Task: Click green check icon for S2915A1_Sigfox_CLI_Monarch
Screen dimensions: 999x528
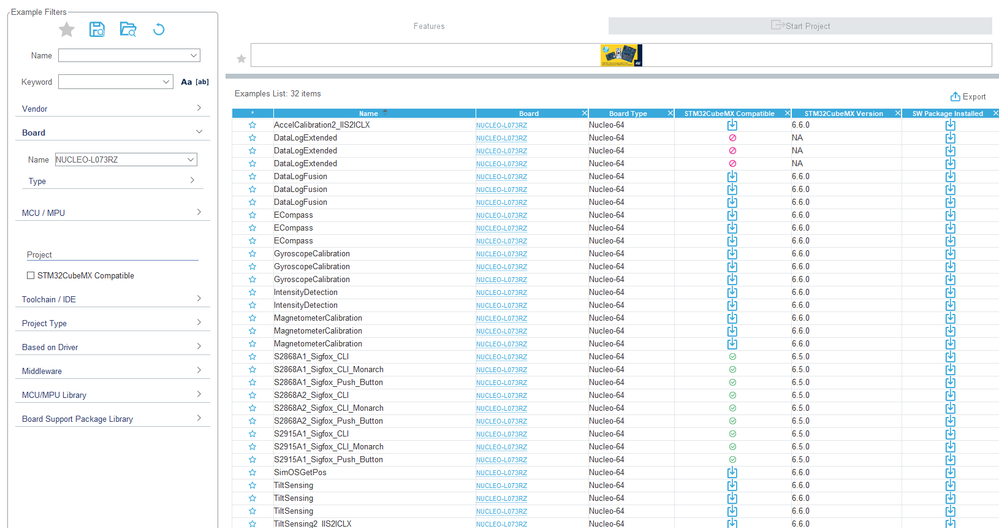Action: coord(732,446)
